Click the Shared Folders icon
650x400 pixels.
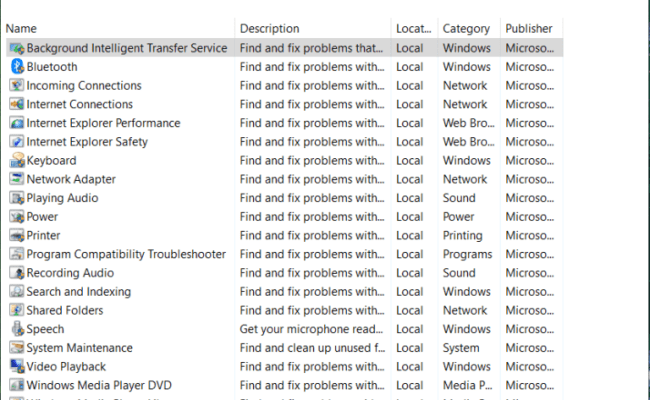[x=17, y=311]
